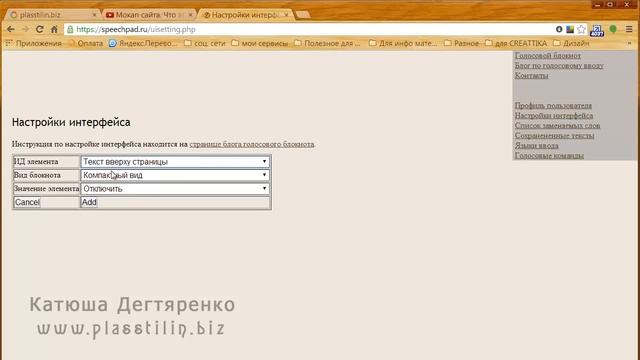Expand the ИД элемента dropdown
640x360 pixels.
[175, 162]
